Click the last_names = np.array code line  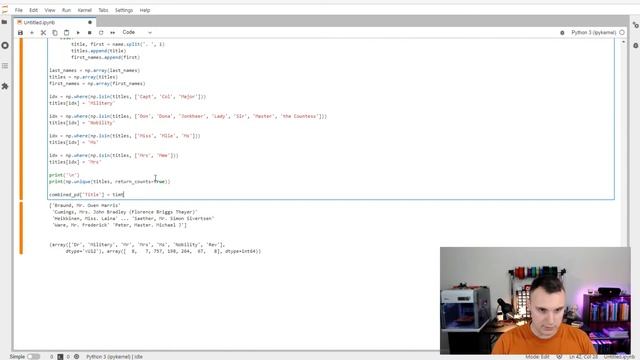(x=94, y=71)
